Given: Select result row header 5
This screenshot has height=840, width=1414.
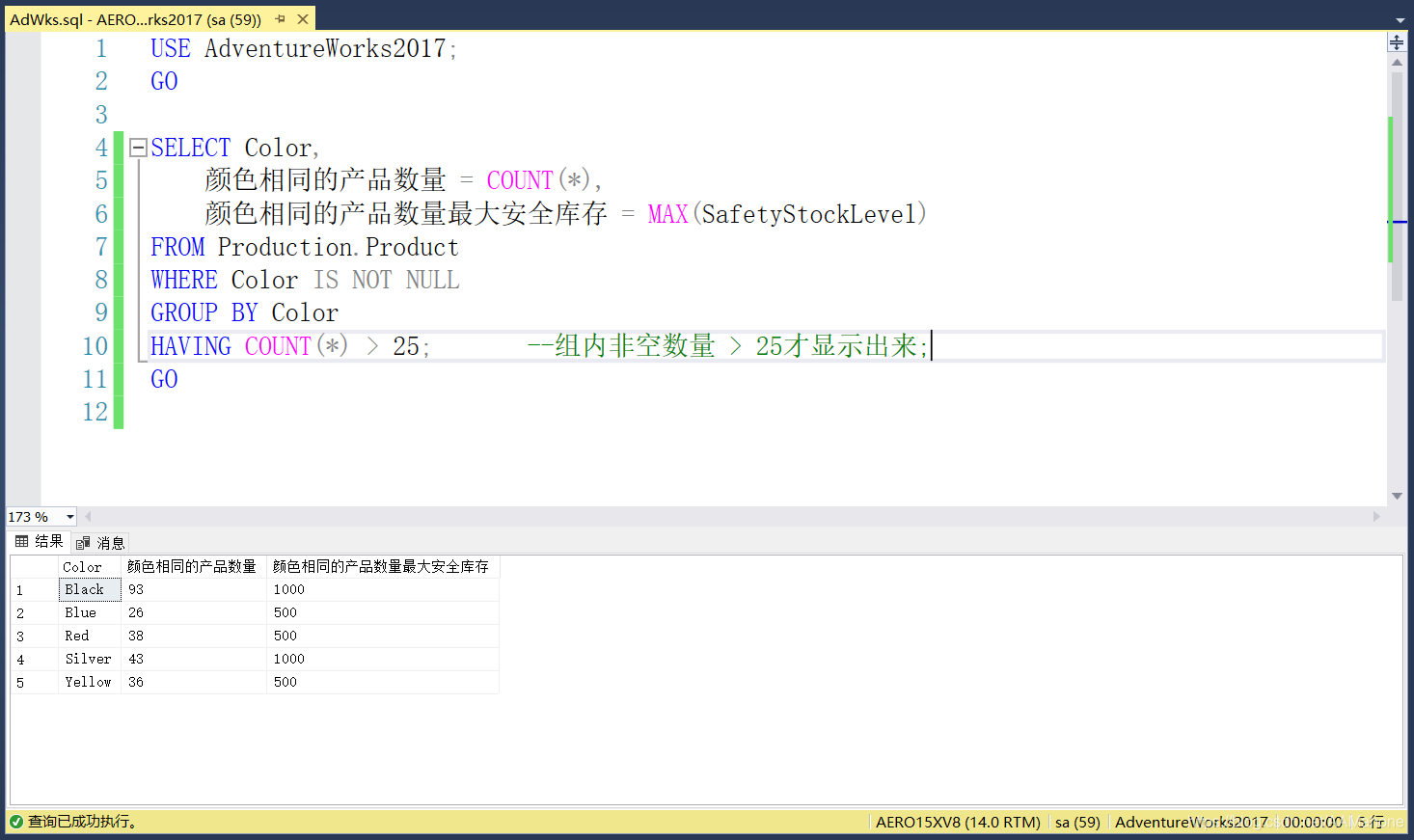Looking at the screenshot, I should [x=35, y=682].
